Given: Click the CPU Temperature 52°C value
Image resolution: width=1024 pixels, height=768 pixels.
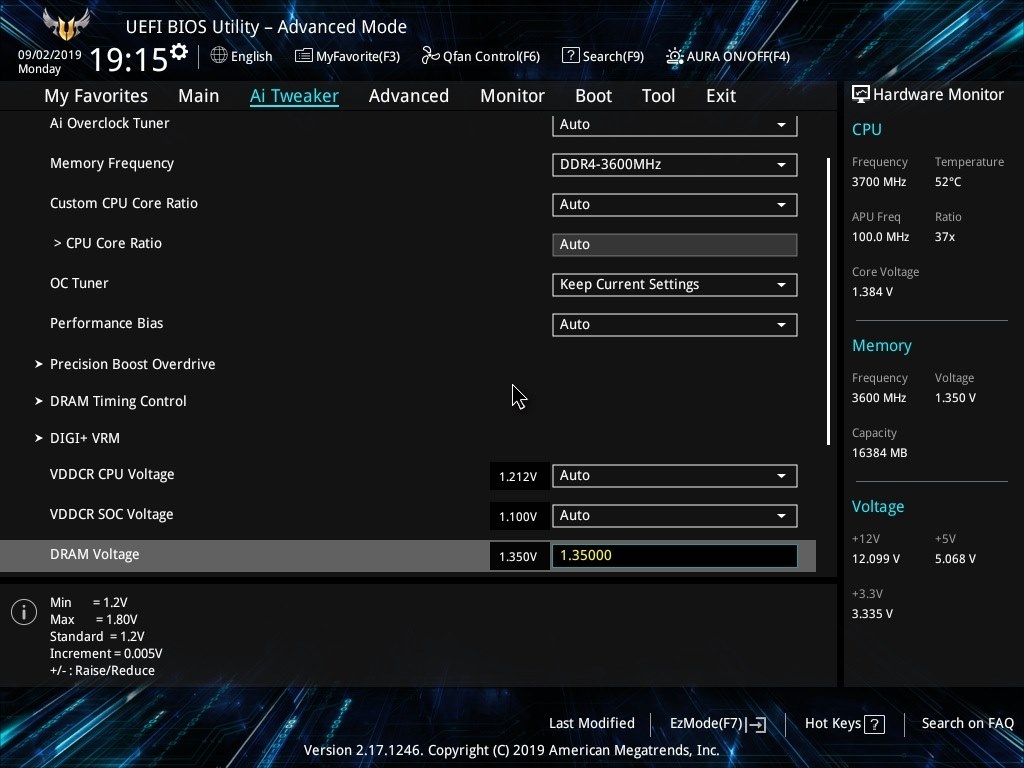Looking at the screenshot, I should [948, 182].
